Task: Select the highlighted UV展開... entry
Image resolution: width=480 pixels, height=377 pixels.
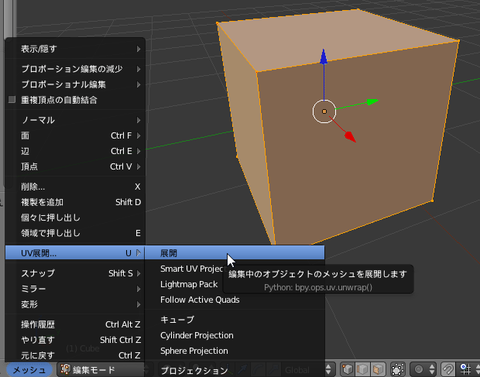Action: click(75, 253)
